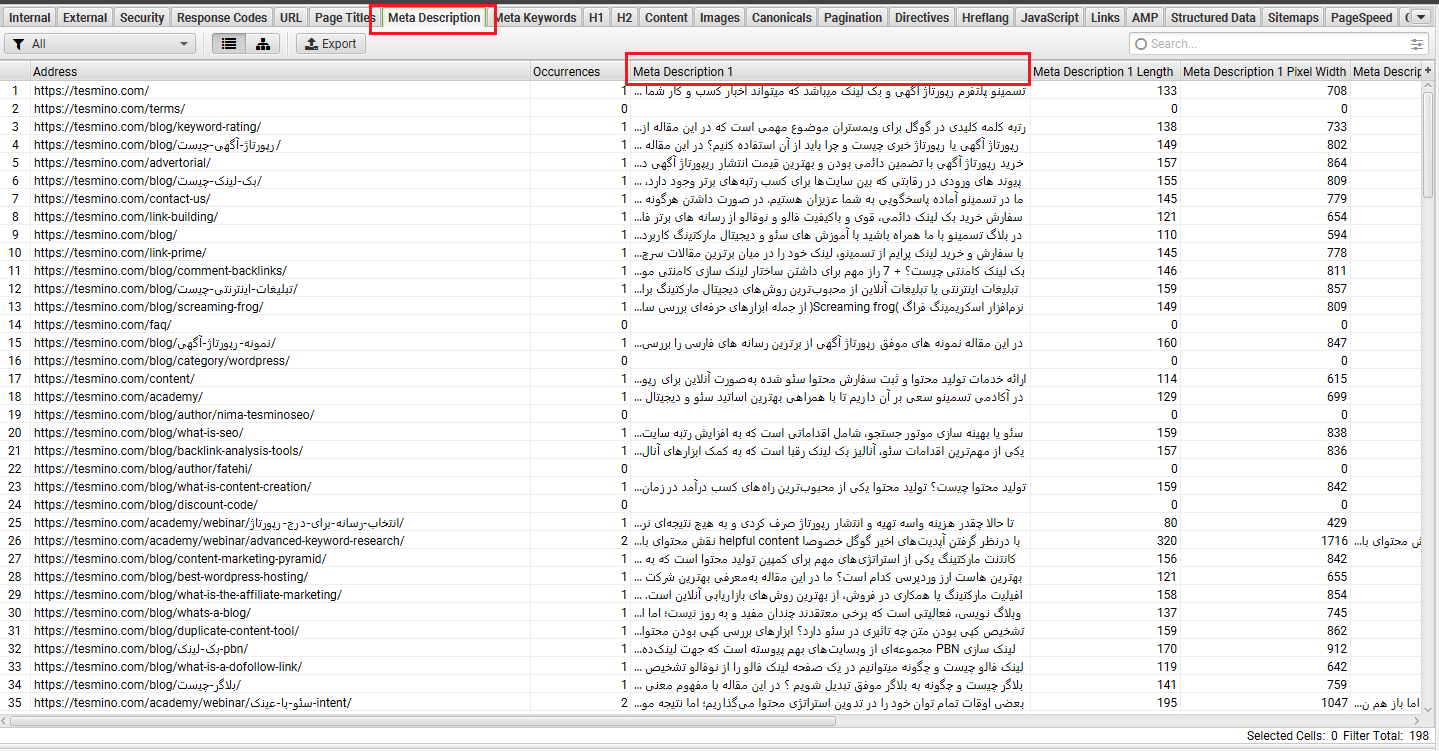The image size is (1439, 751).
Task: Click the Filter Total: 198 status text
Action: pyautogui.click(x=1385, y=736)
